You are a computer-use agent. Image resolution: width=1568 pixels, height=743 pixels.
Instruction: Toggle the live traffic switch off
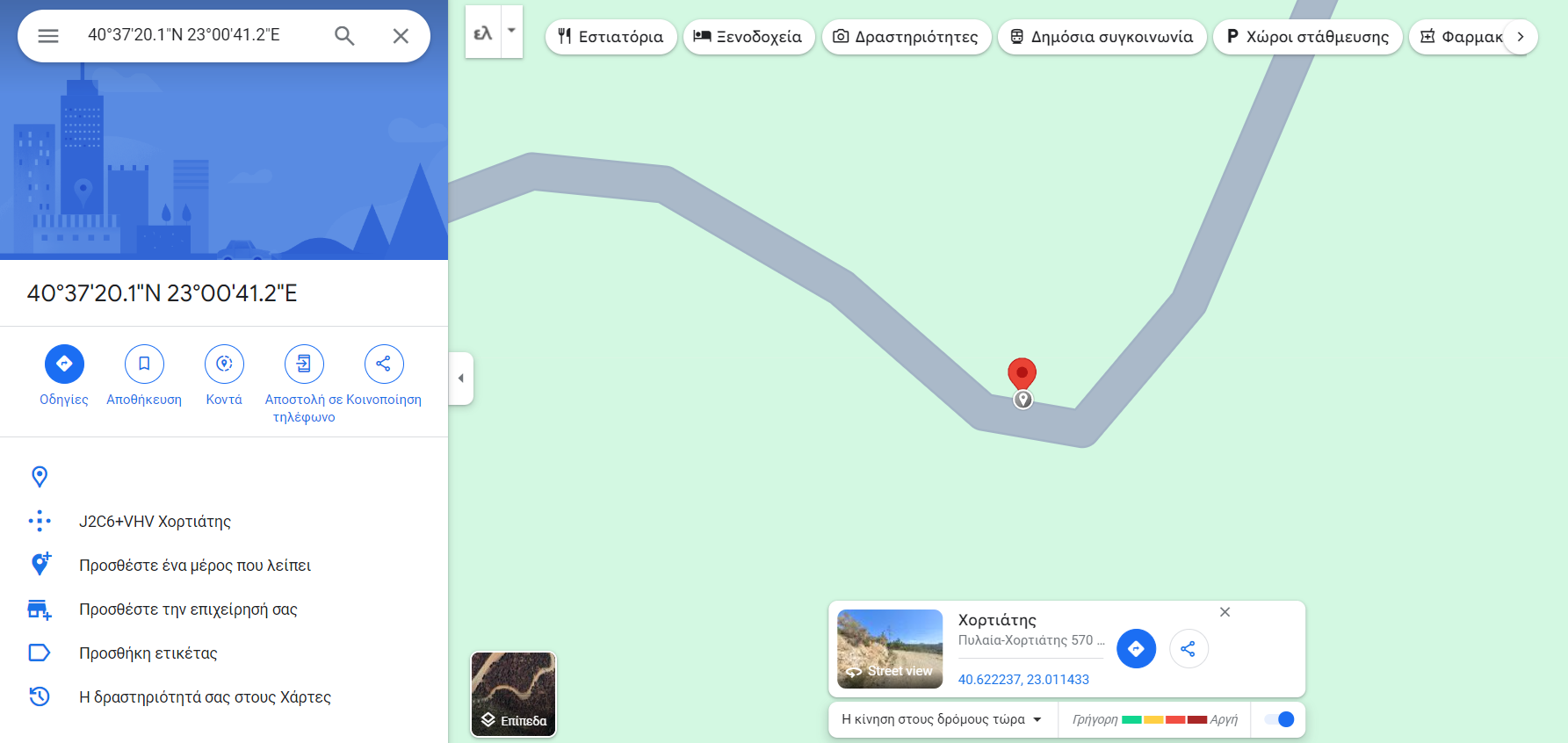click(x=1279, y=719)
